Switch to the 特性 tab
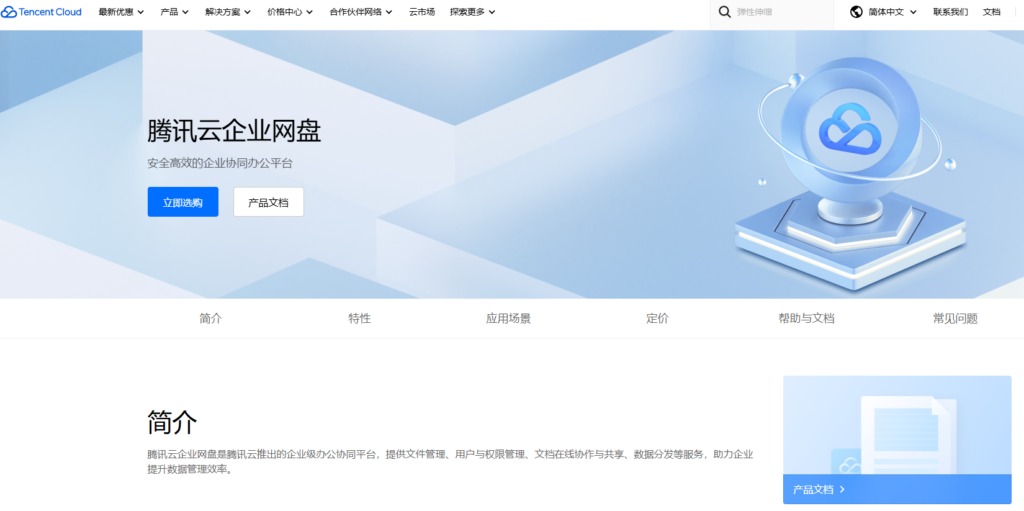The width and height of the screenshot is (1024, 511). pyautogui.click(x=360, y=319)
